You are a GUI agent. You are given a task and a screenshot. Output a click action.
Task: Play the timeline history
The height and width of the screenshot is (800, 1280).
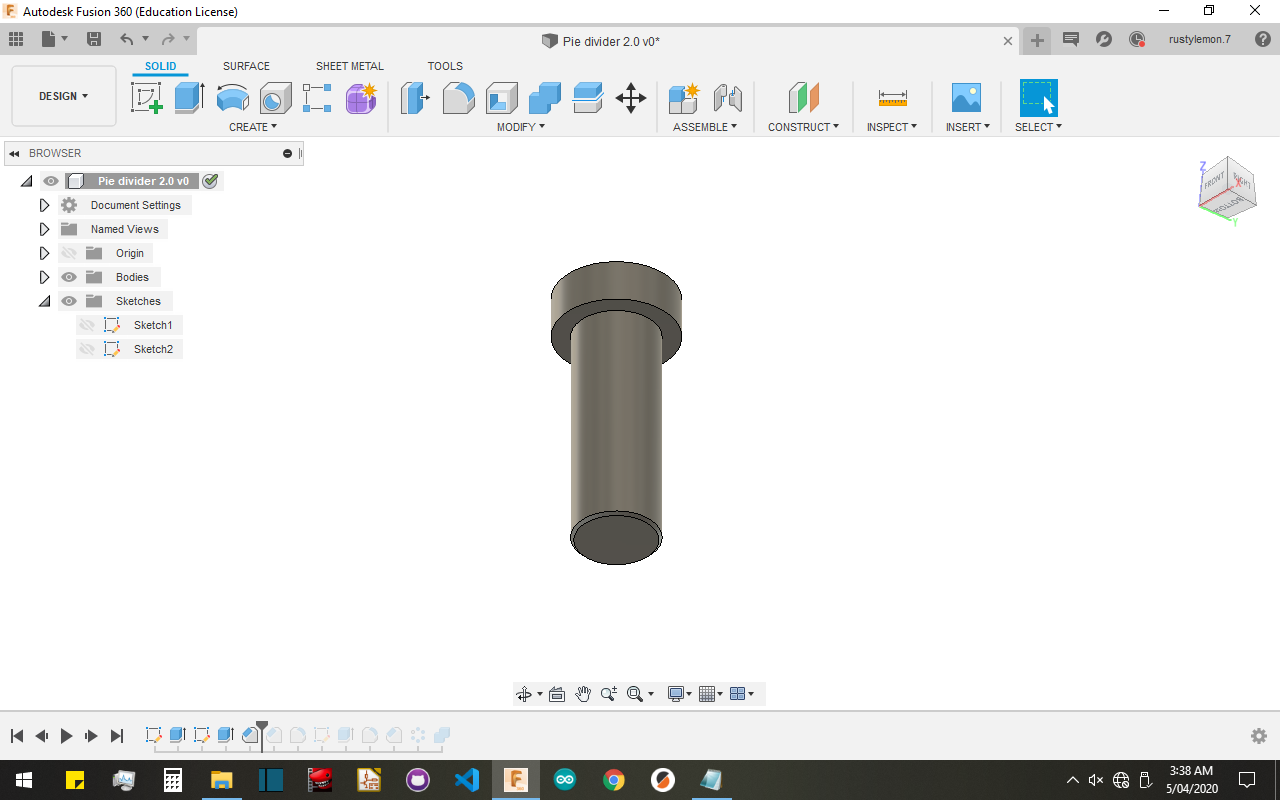(x=67, y=736)
